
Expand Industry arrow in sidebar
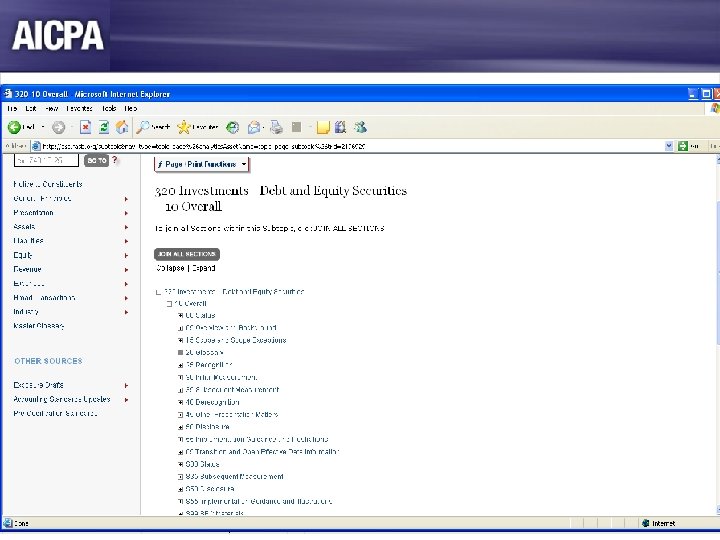tap(126, 312)
